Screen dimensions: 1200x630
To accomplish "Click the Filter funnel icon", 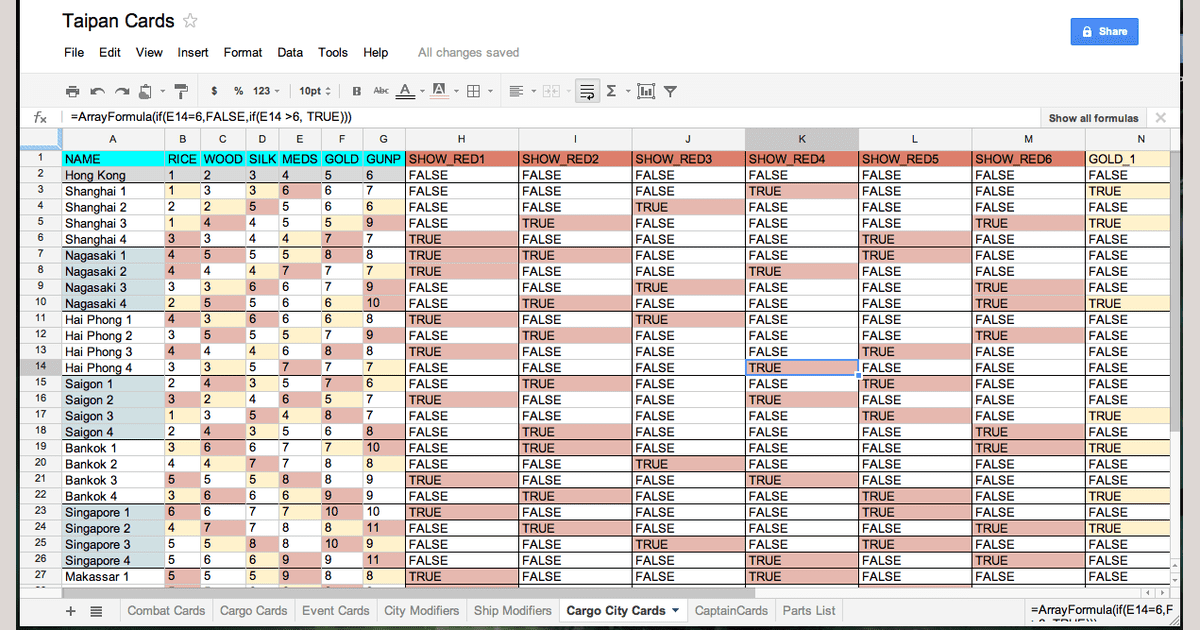I will pyautogui.click(x=670, y=91).
